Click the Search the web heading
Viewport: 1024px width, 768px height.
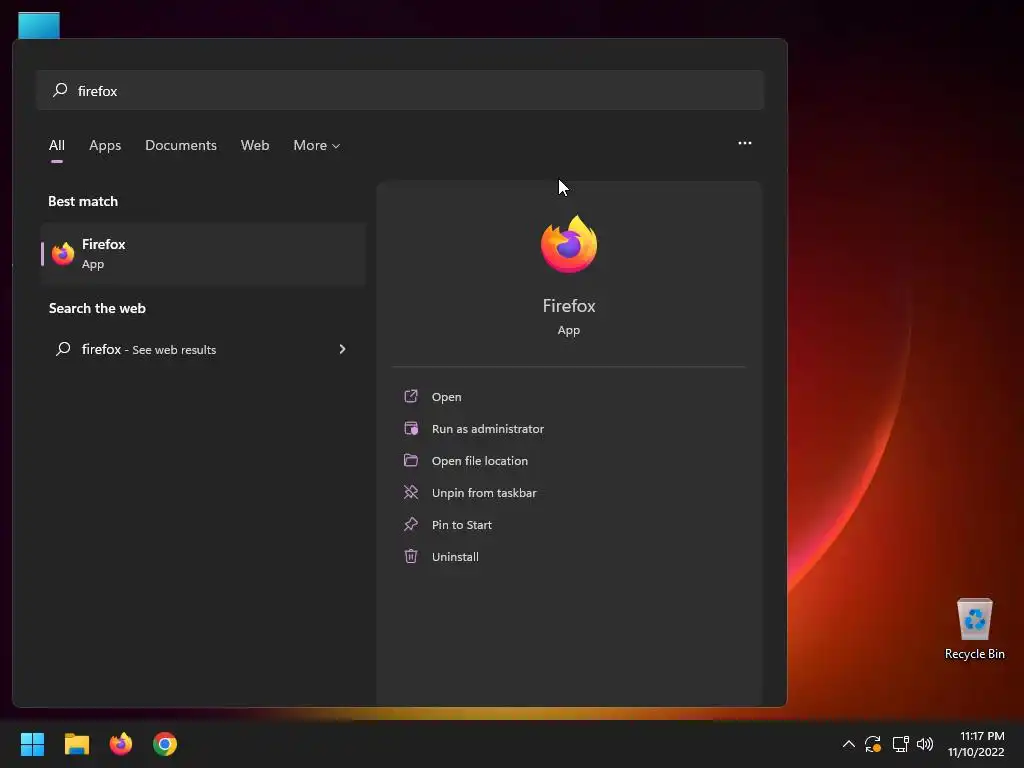(x=97, y=308)
